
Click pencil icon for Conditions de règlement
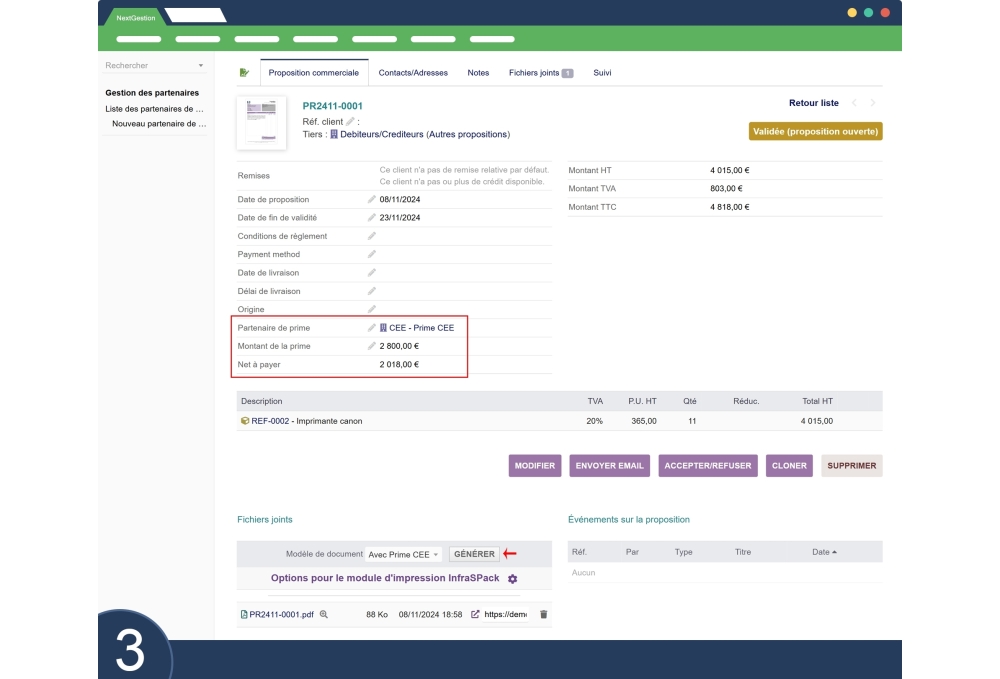tap(372, 236)
